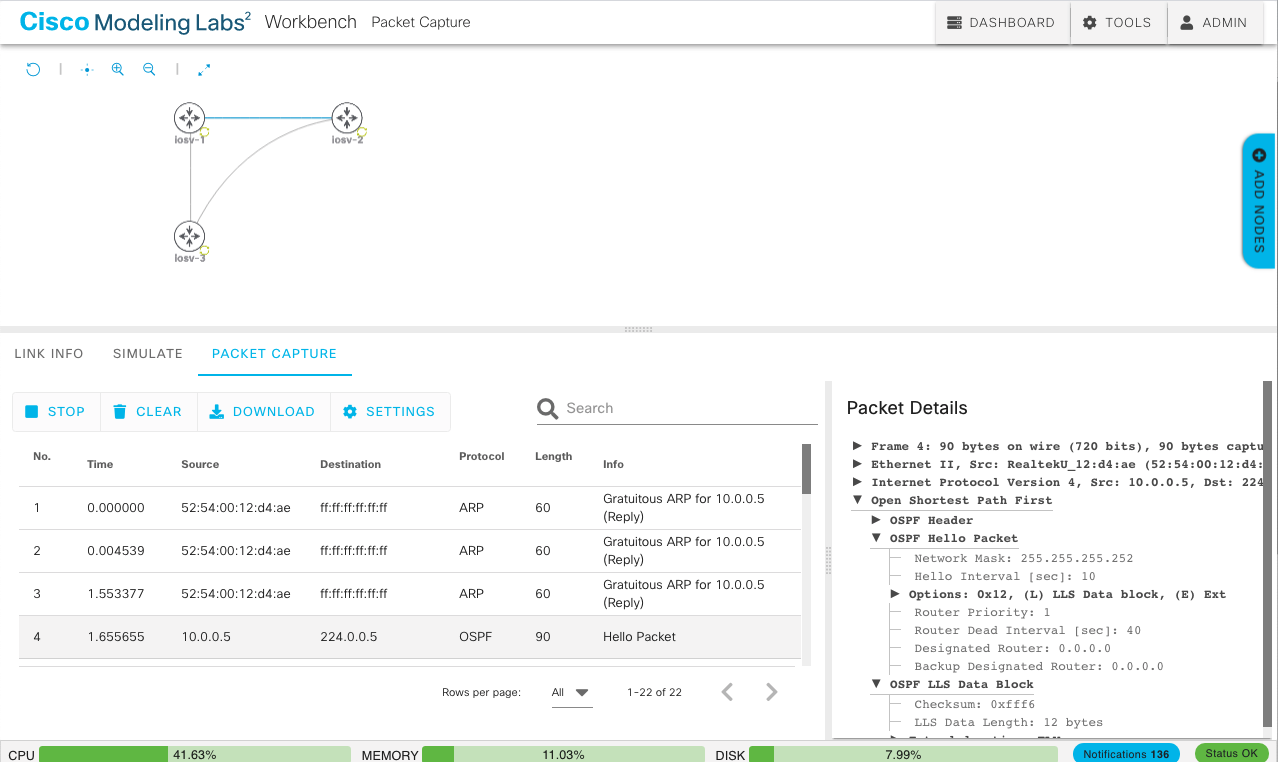Click the MEMORY usage bar
The image size is (1278, 762).
(x=562, y=754)
